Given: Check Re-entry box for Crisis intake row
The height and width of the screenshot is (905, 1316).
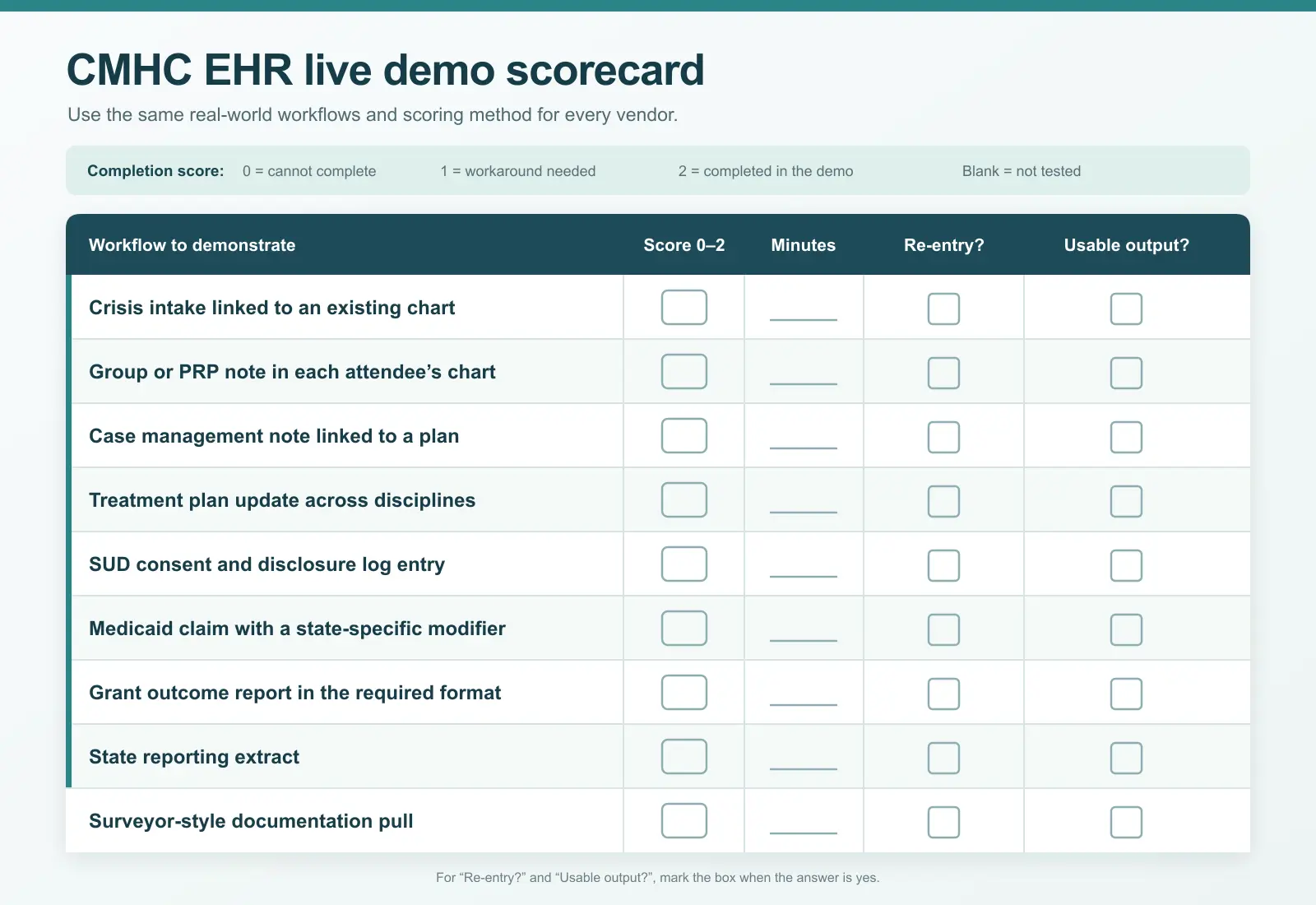Looking at the screenshot, I should point(943,309).
